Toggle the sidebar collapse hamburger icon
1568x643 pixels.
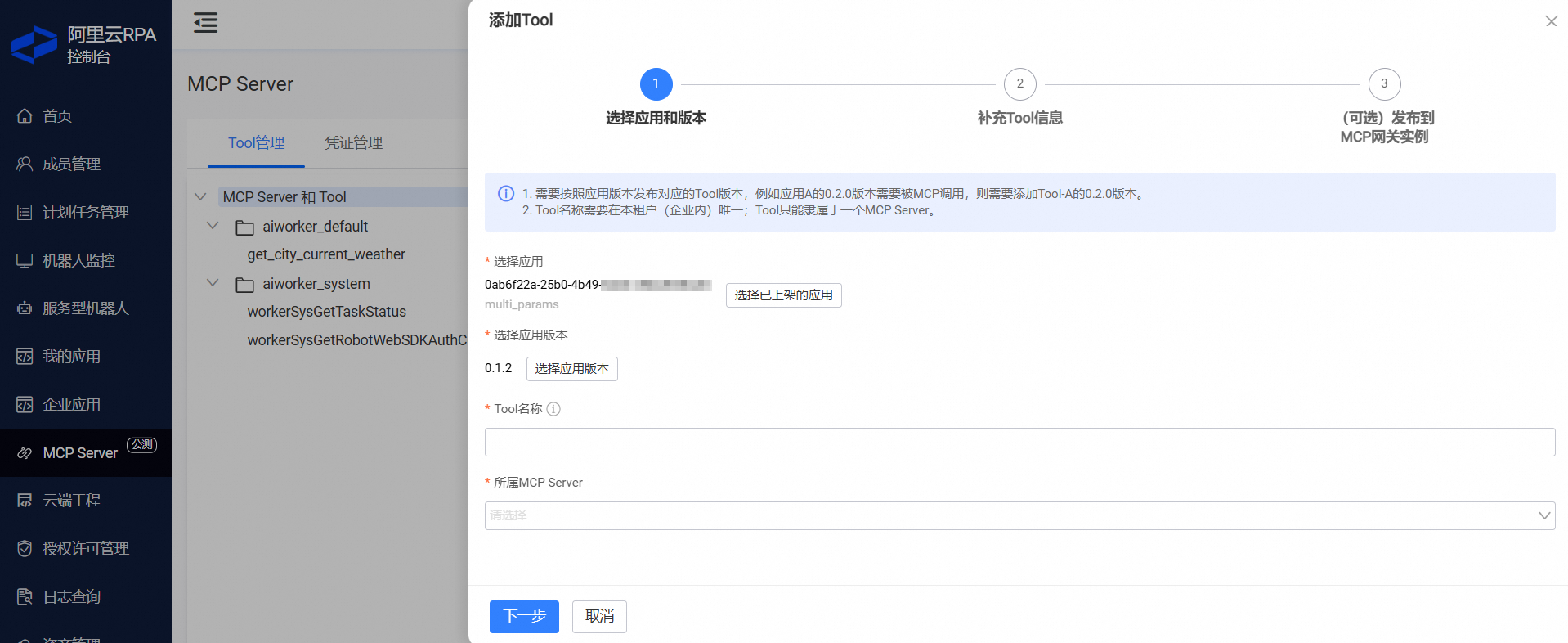[205, 23]
